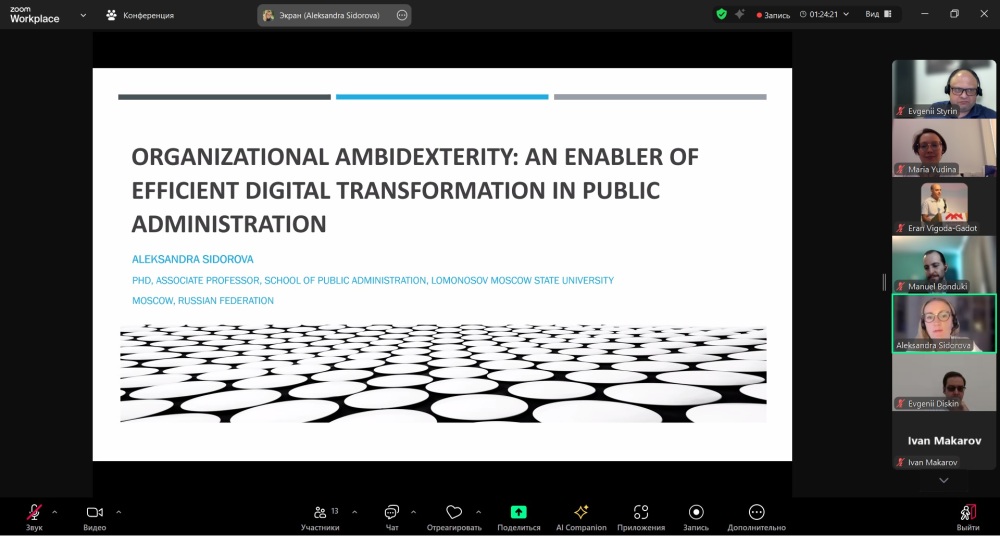Leave meeting with Выйти button
Screen dimensions: 1000x536
[967, 516]
